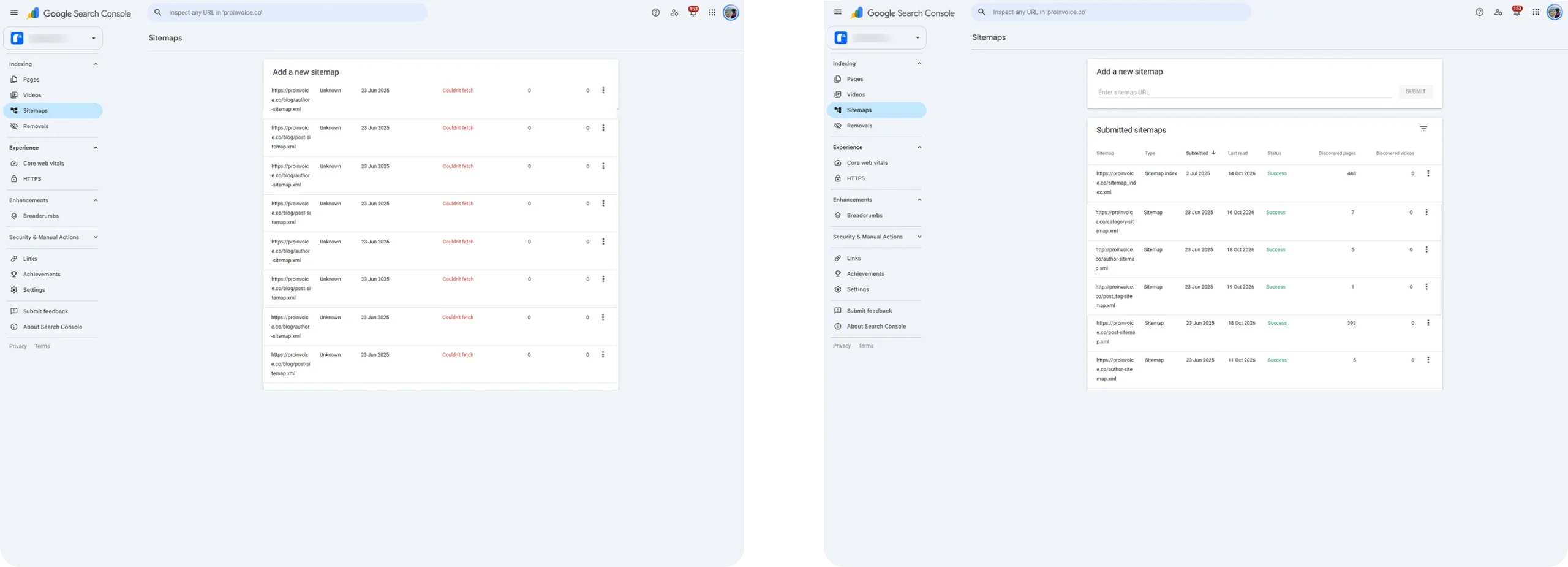The height and width of the screenshot is (567, 1568).
Task: Click the Settings gear in the right window
Action: click(x=838, y=290)
